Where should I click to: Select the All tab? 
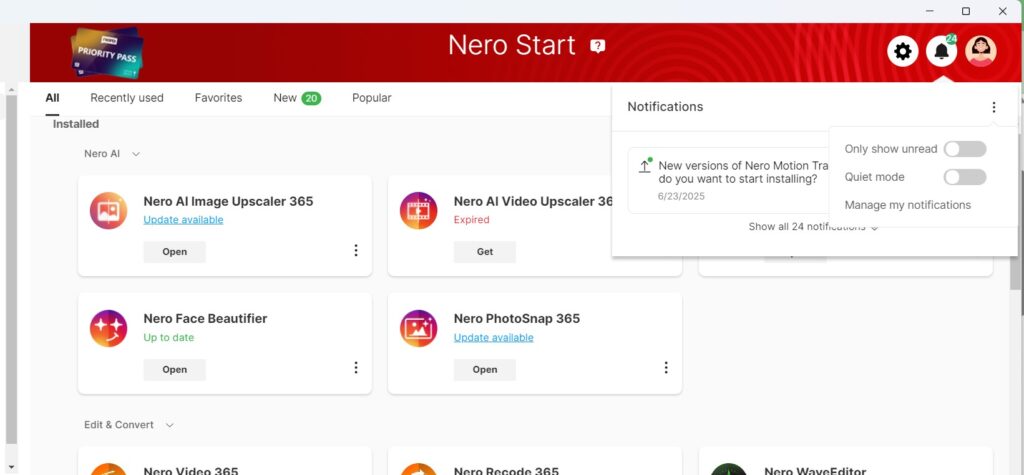coord(52,98)
